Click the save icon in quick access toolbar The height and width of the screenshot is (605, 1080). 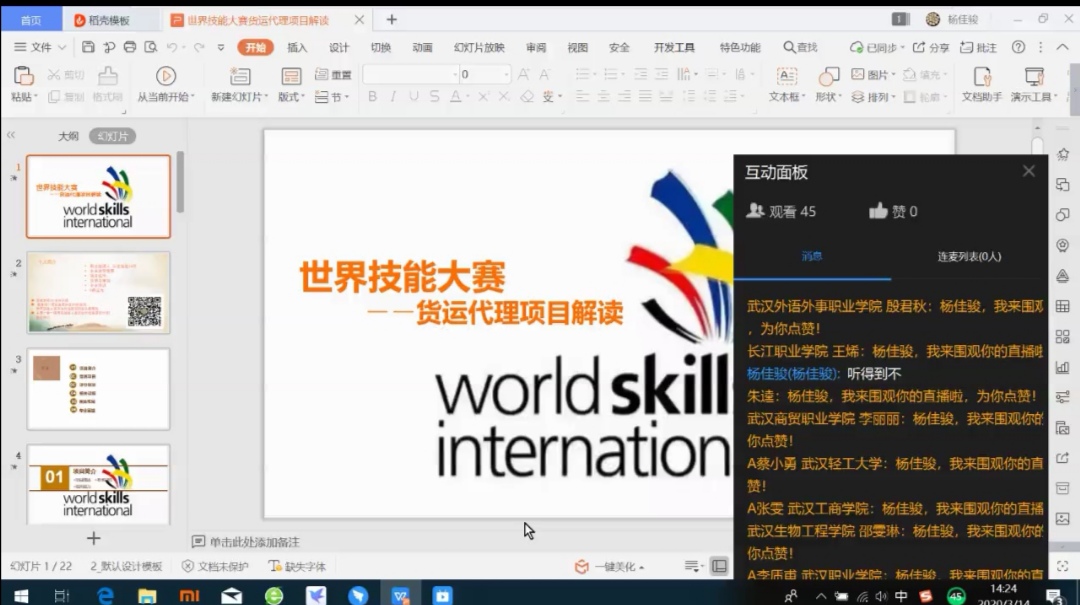click(x=88, y=47)
